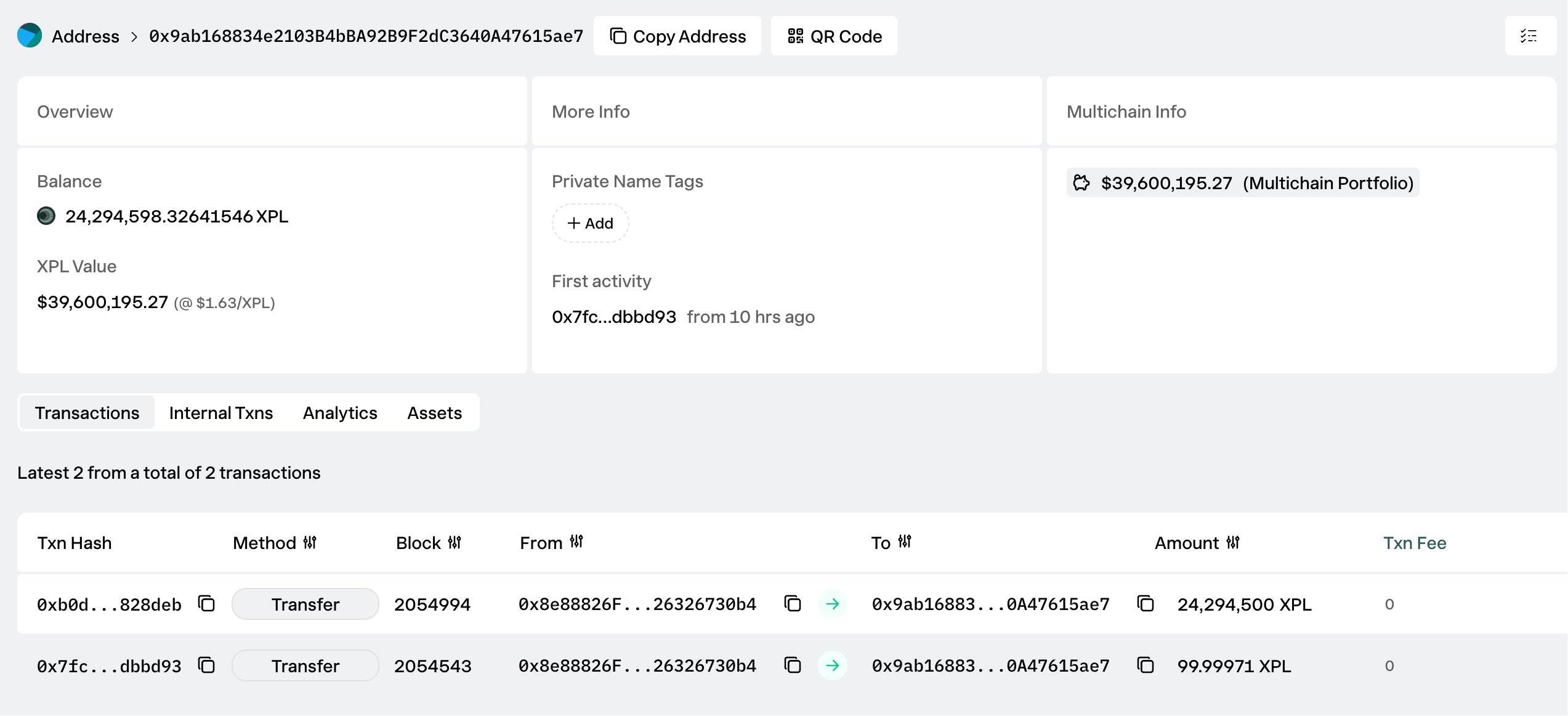The width and height of the screenshot is (1568, 716).
Task: Toggle the Txn Fee column display
Action: 1414,543
